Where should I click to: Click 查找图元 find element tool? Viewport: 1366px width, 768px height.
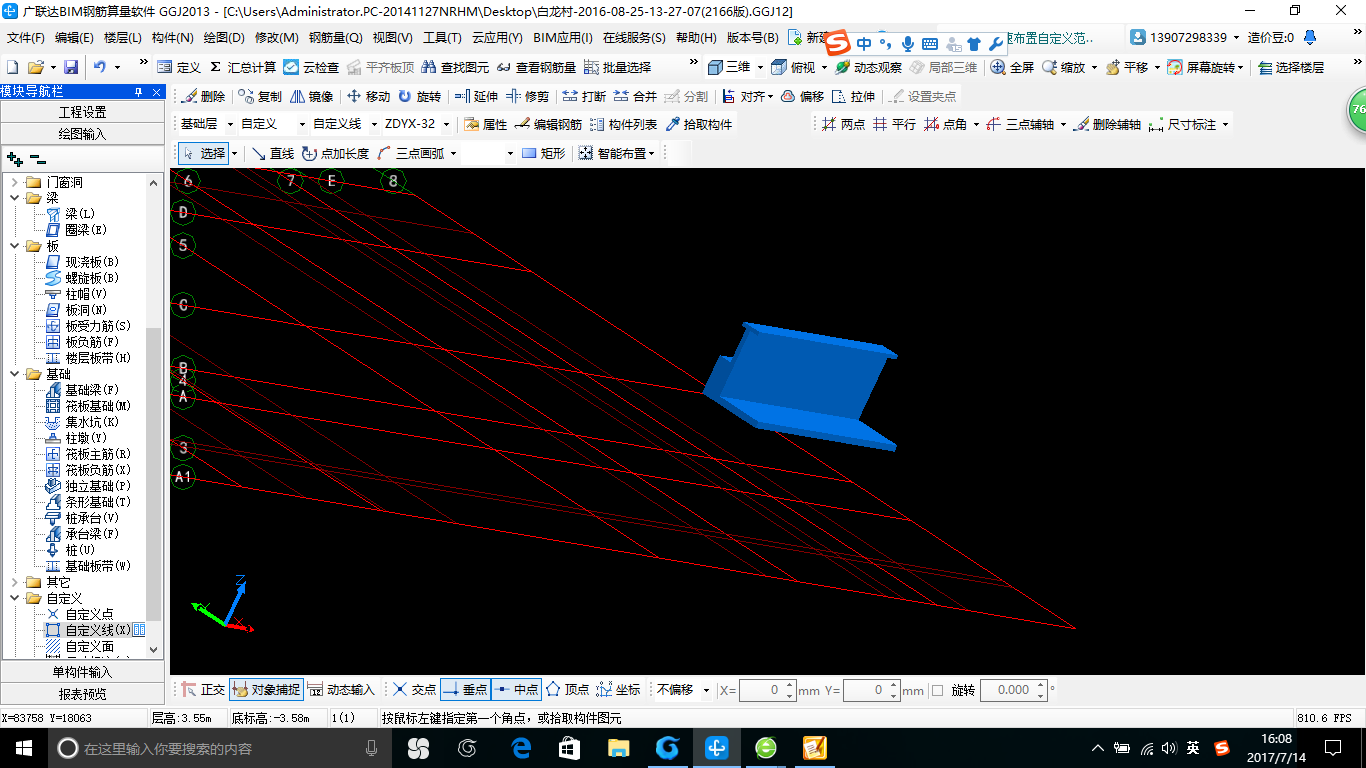coord(455,67)
